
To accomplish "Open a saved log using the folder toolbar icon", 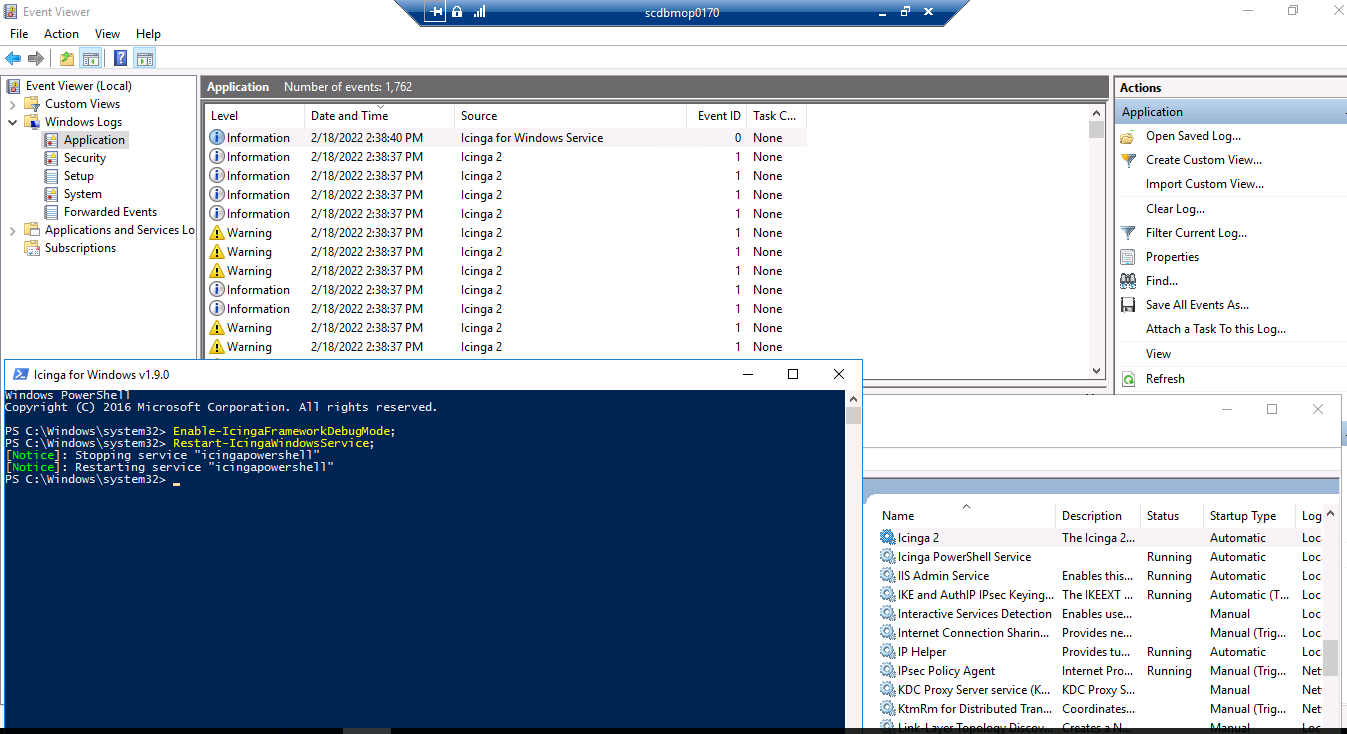I will pyautogui.click(x=66, y=58).
